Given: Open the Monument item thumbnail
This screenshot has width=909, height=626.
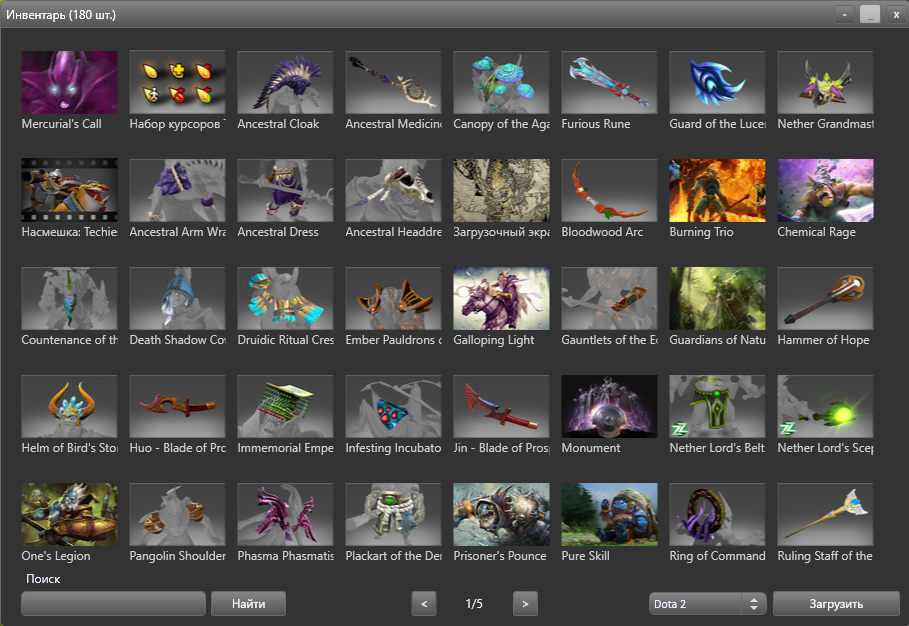Looking at the screenshot, I should click(x=609, y=406).
